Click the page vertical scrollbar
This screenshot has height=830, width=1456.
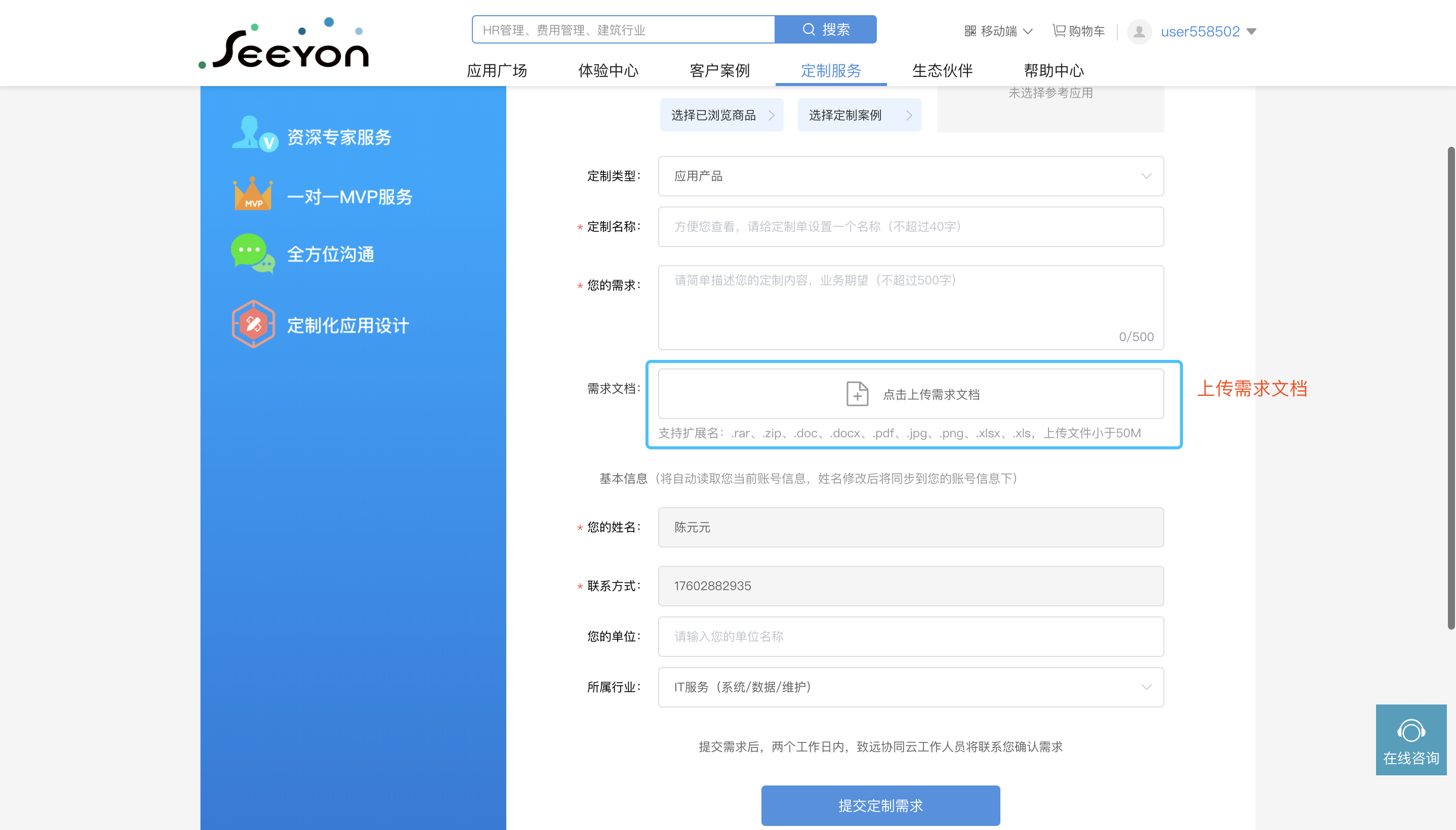1451,388
